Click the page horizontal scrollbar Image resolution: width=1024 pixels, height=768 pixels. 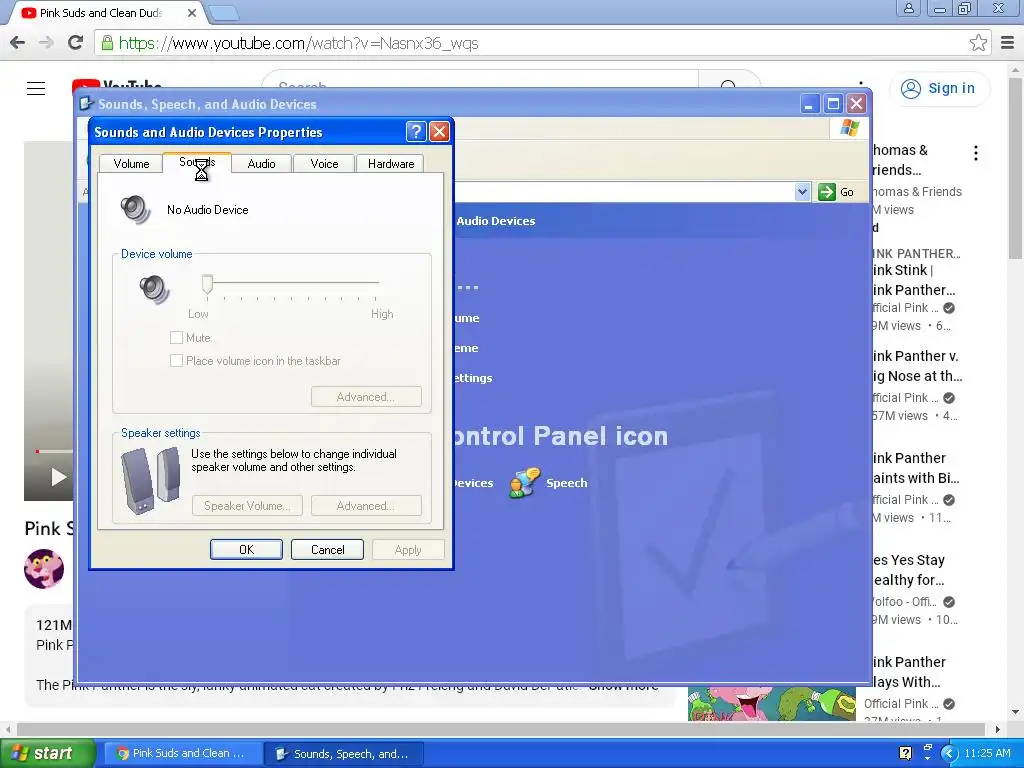coord(500,729)
